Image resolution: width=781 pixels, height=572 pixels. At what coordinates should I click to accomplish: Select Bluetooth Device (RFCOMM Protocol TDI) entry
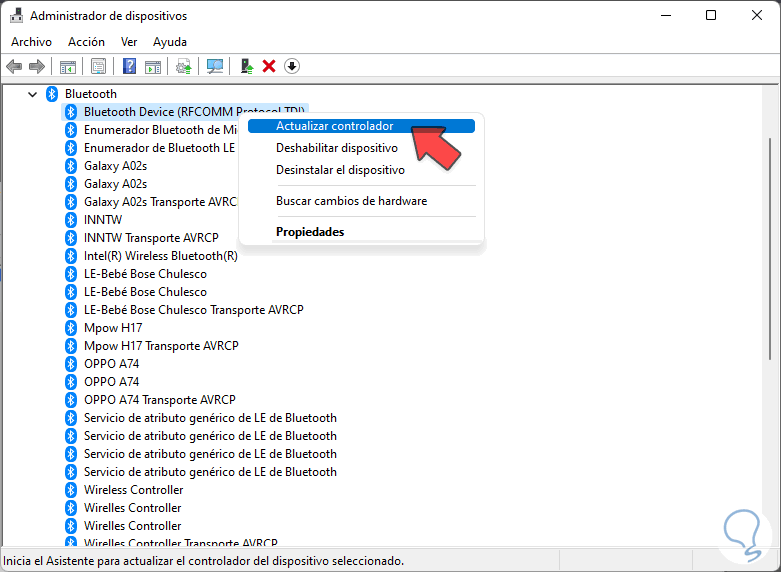(194, 112)
